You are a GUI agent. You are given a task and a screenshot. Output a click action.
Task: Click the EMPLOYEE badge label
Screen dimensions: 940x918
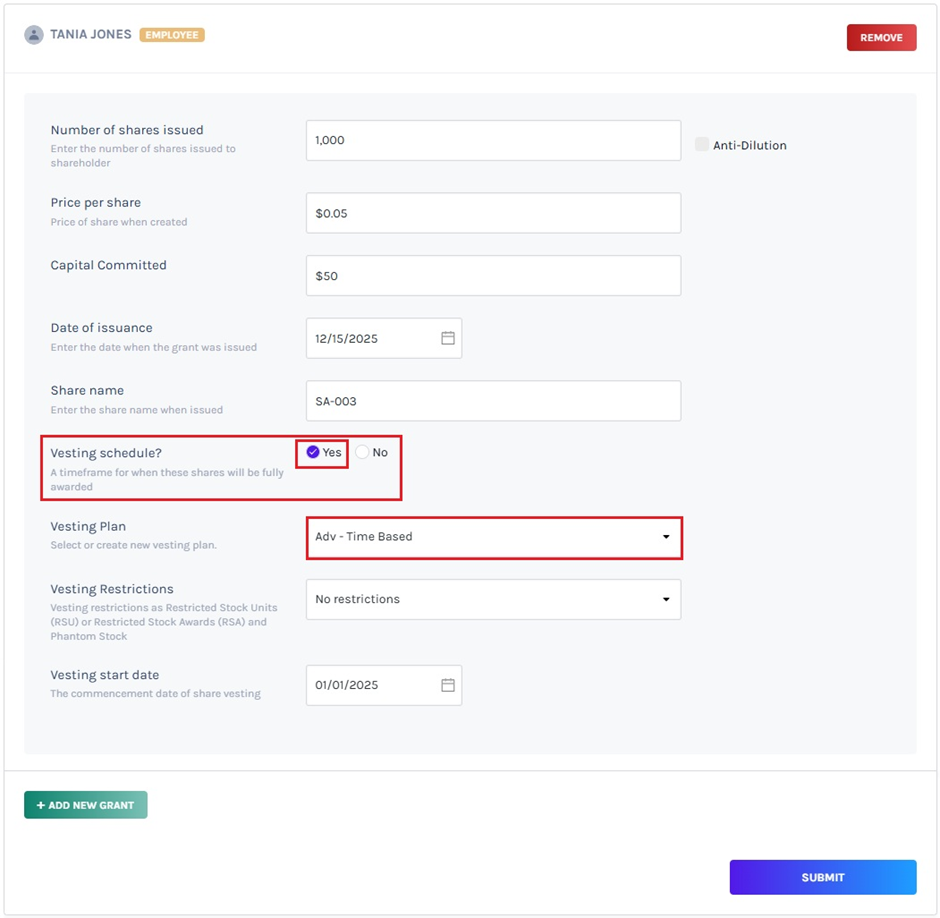point(172,35)
